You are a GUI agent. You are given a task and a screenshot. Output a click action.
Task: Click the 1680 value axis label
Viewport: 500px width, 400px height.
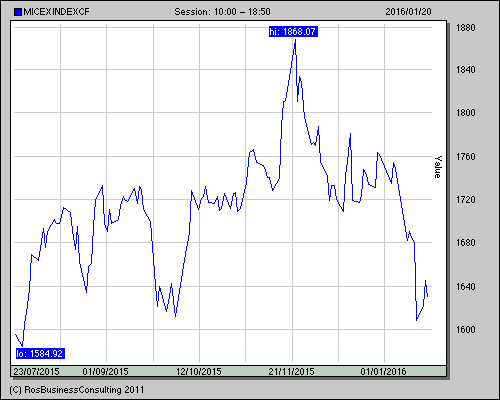(466, 243)
